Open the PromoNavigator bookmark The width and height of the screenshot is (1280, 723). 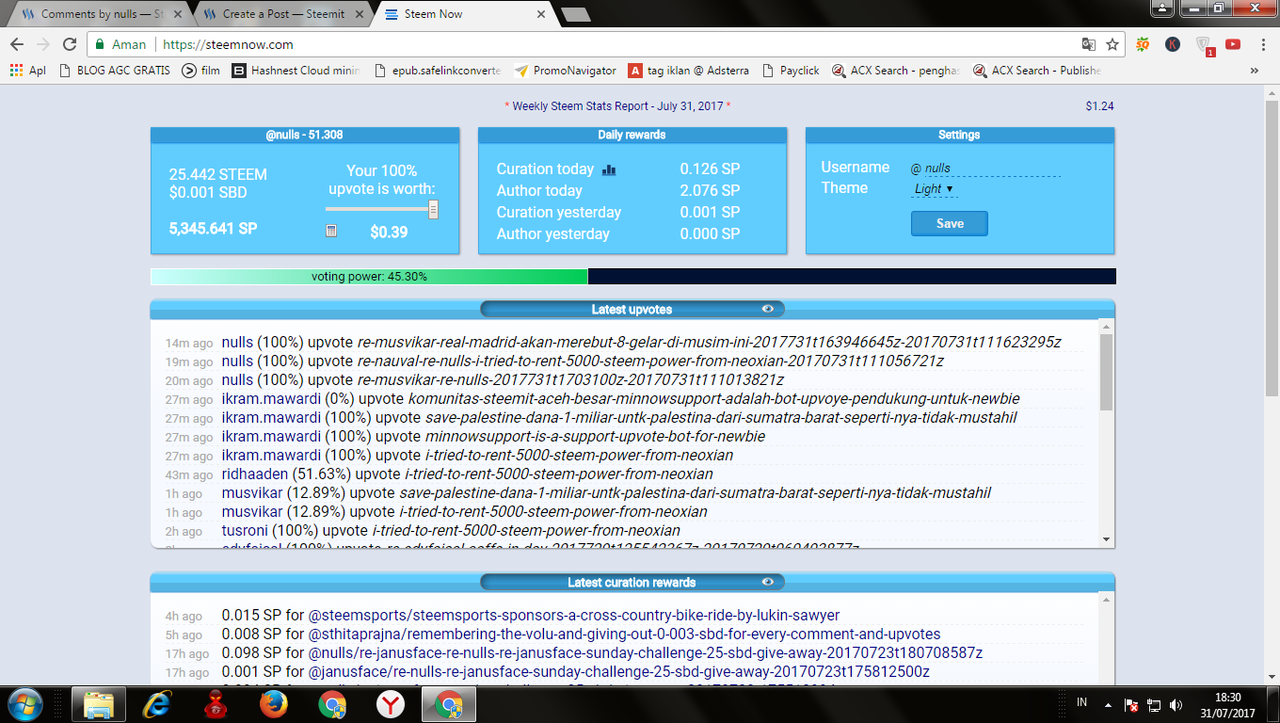[565, 71]
